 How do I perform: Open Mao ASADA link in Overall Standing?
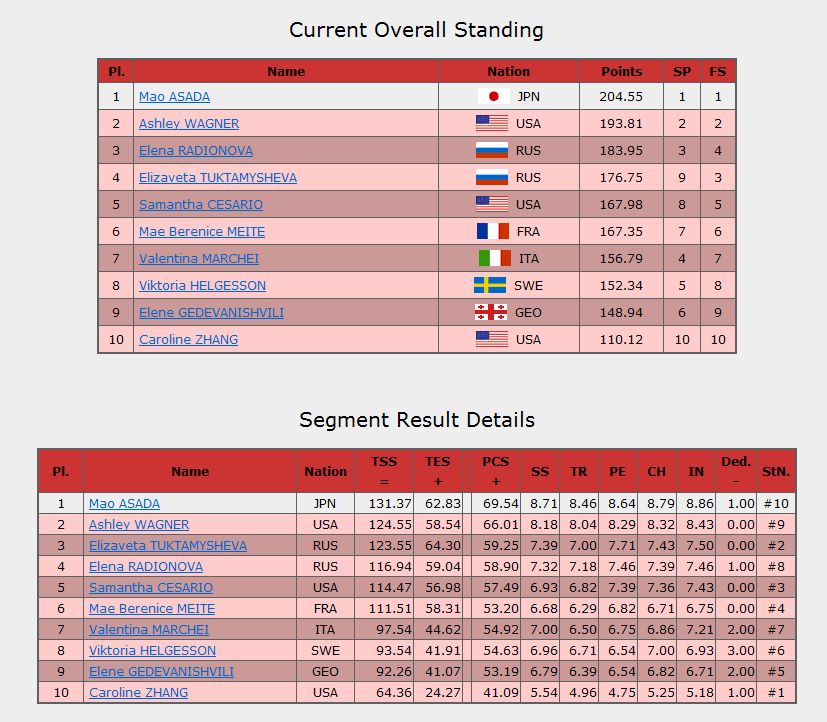pyautogui.click(x=174, y=97)
